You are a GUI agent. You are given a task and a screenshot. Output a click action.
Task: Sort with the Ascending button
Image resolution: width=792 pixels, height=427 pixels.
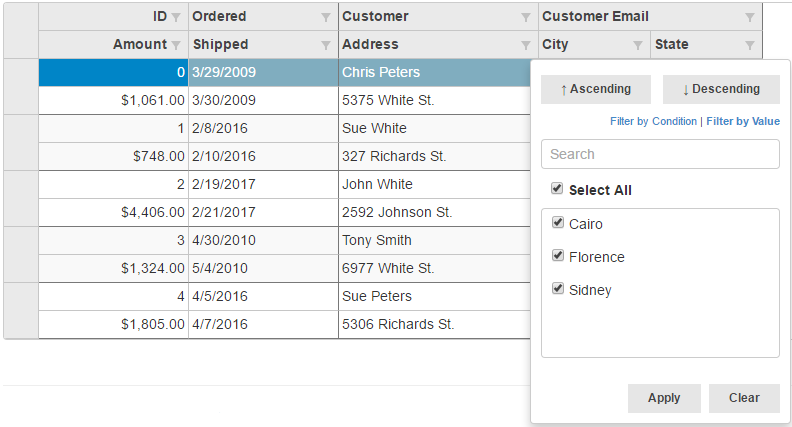point(596,89)
